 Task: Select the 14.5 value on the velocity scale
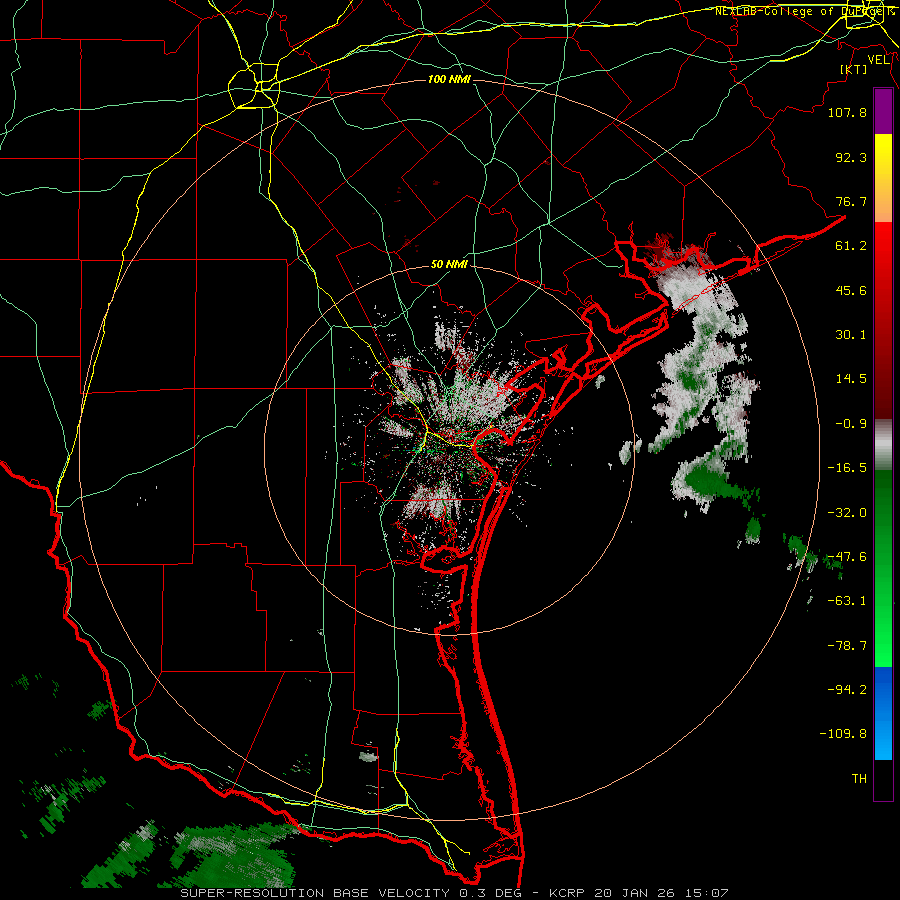coord(851,379)
